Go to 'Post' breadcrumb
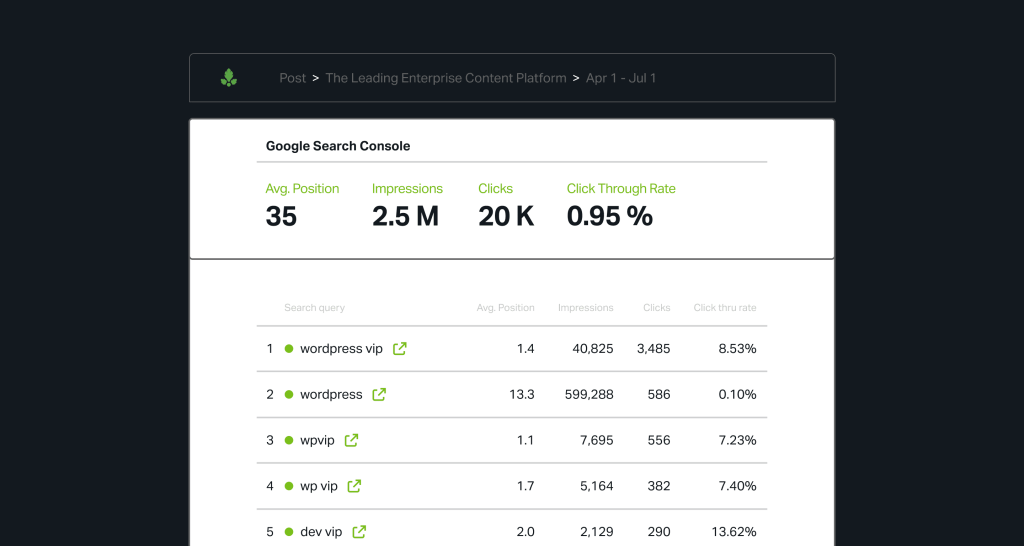Screen dimensions: 1024x546 point(293,78)
